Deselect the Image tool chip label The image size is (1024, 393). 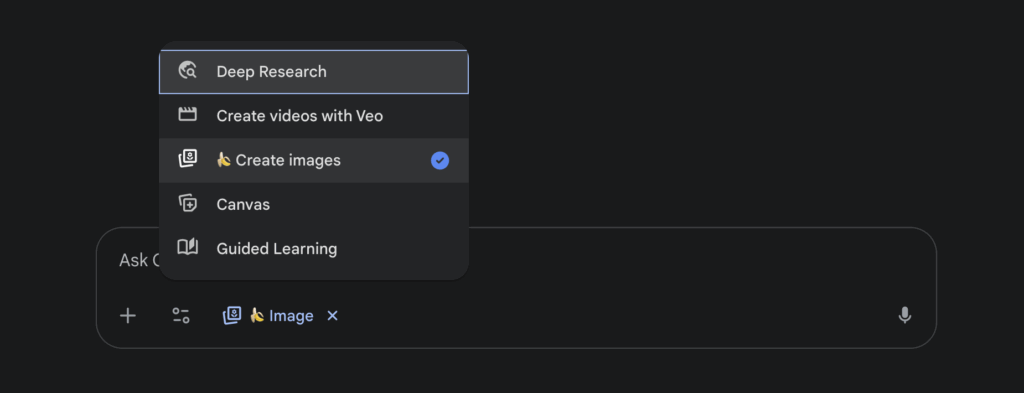coord(291,316)
